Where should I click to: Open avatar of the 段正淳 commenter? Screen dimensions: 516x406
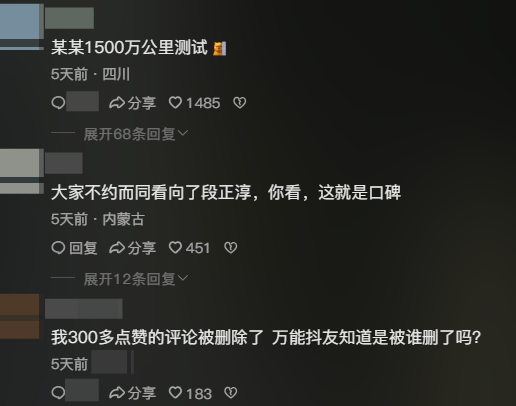pos(21,171)
